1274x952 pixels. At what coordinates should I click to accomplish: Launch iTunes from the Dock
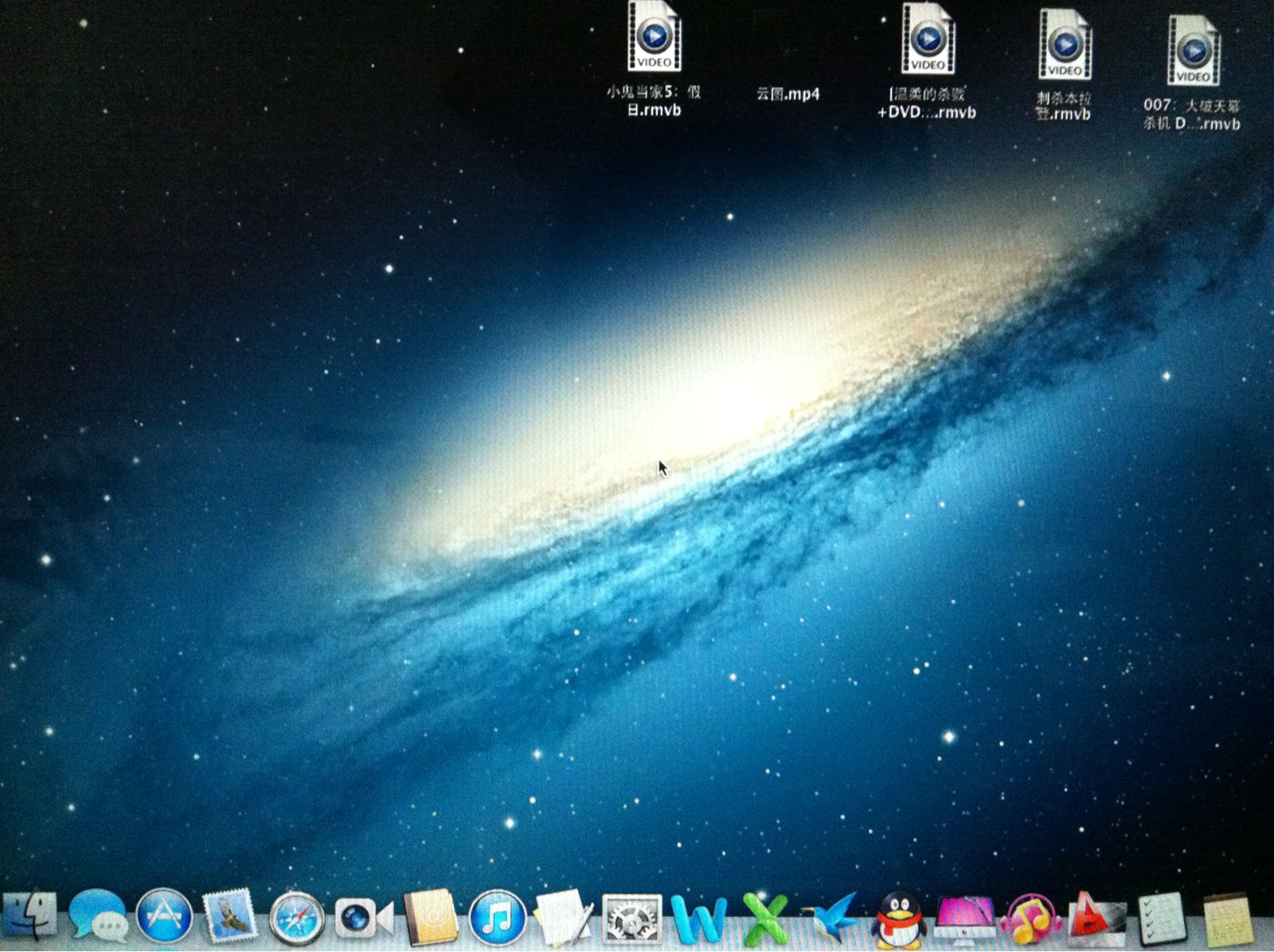point(497,918)
